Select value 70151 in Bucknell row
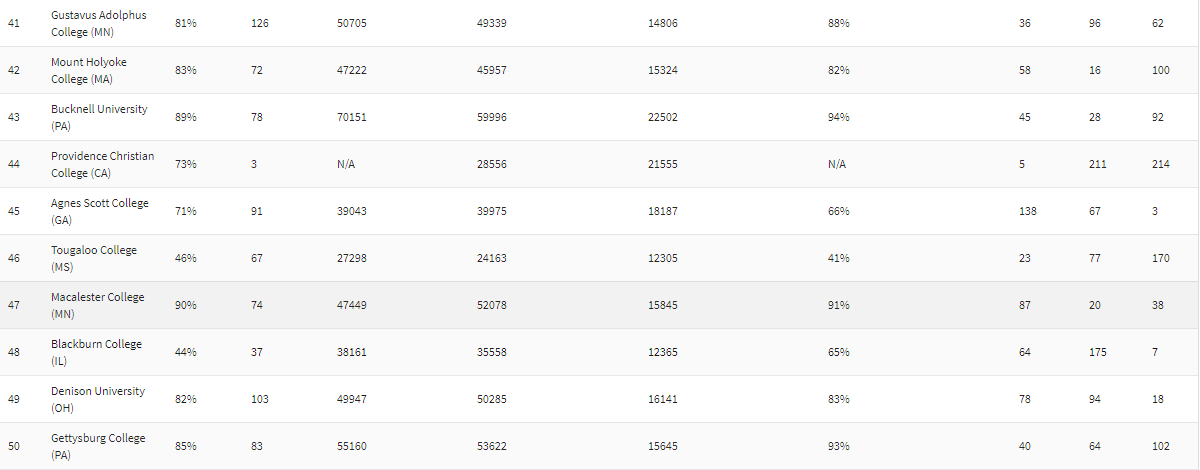 click(x=351, y=117)
